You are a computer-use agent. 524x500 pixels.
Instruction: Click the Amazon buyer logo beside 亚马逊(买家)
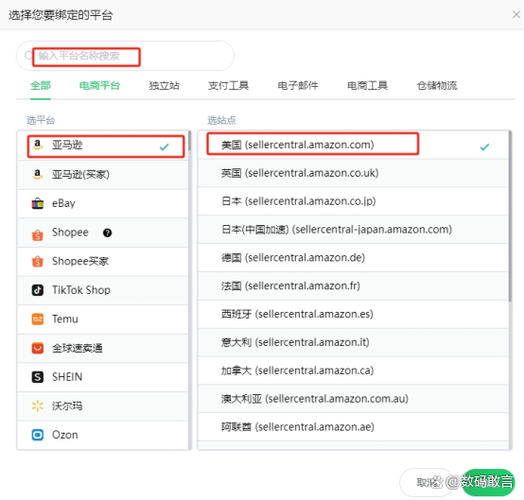pyautogui.click(x=37, y=174)
